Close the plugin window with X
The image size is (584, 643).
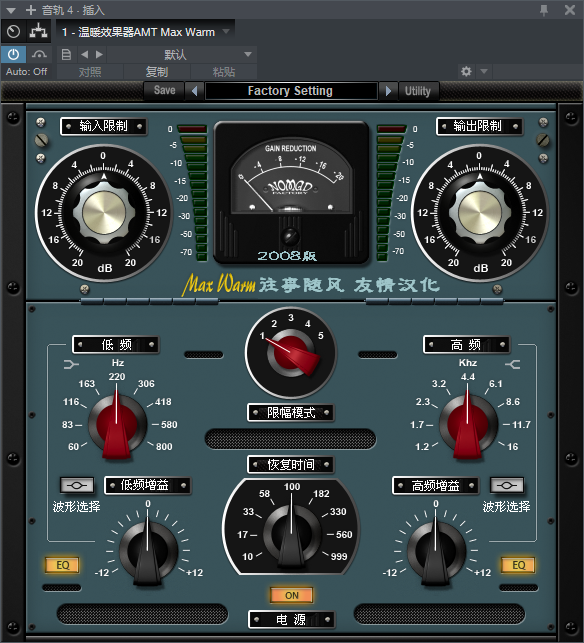click(570, 10)
